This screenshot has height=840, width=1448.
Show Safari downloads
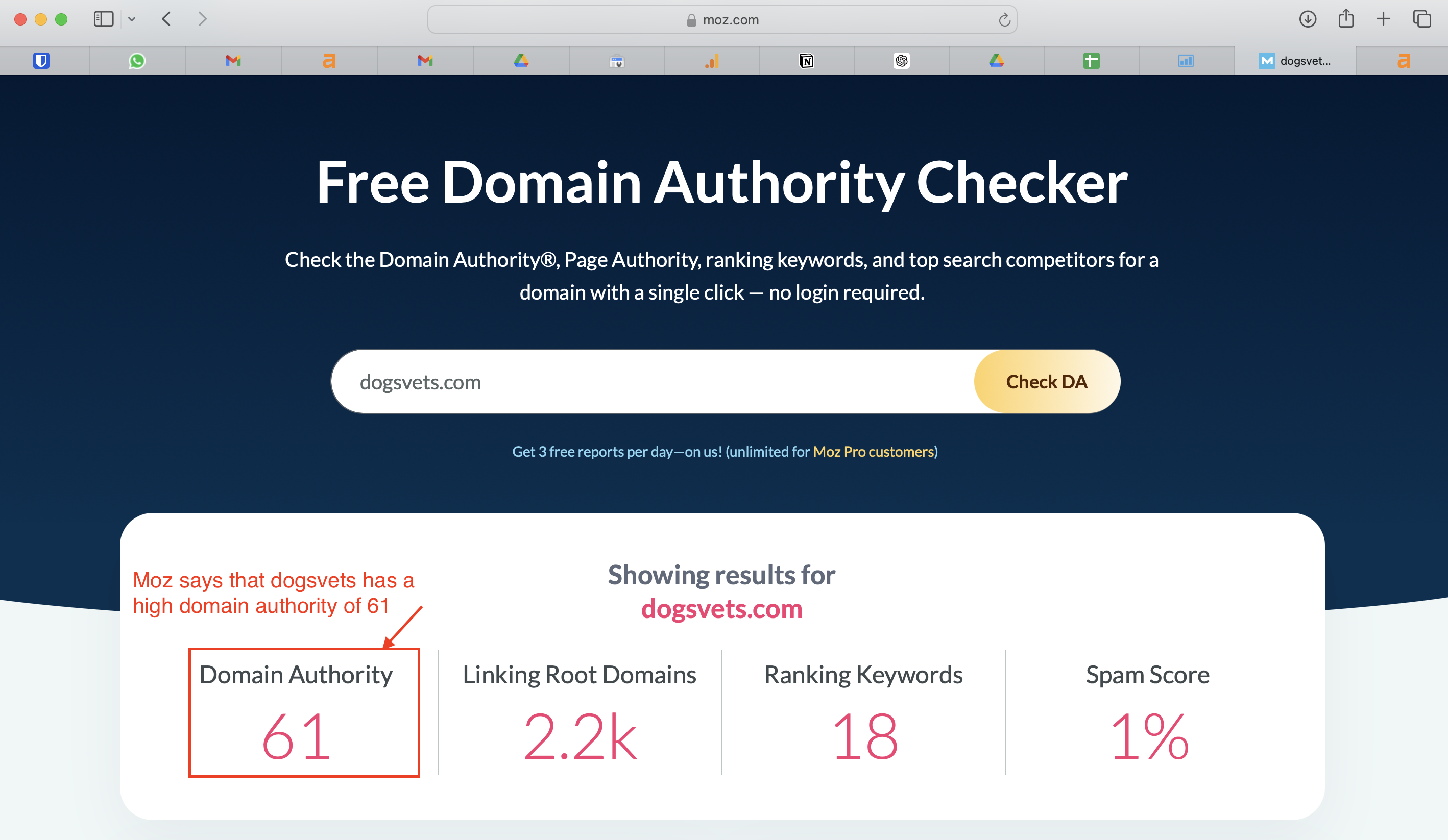1308,19
